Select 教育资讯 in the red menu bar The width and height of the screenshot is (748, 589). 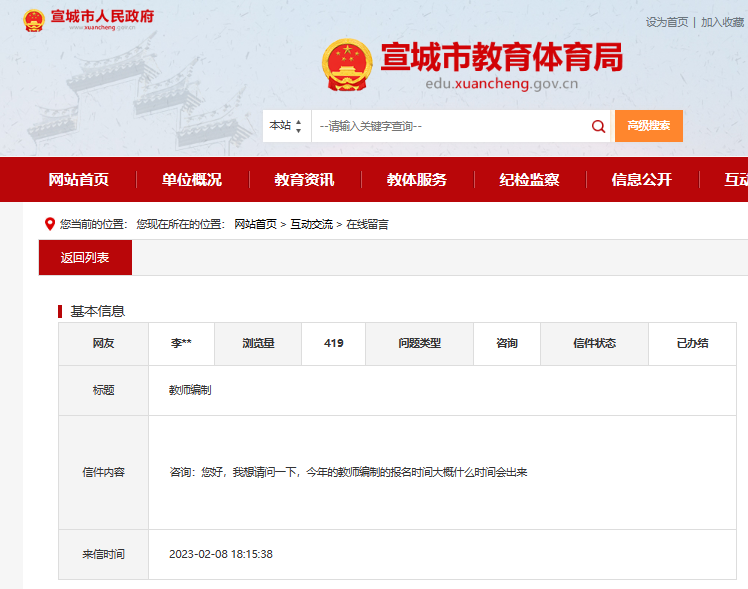pyautogui.click(x=304, y=180)
